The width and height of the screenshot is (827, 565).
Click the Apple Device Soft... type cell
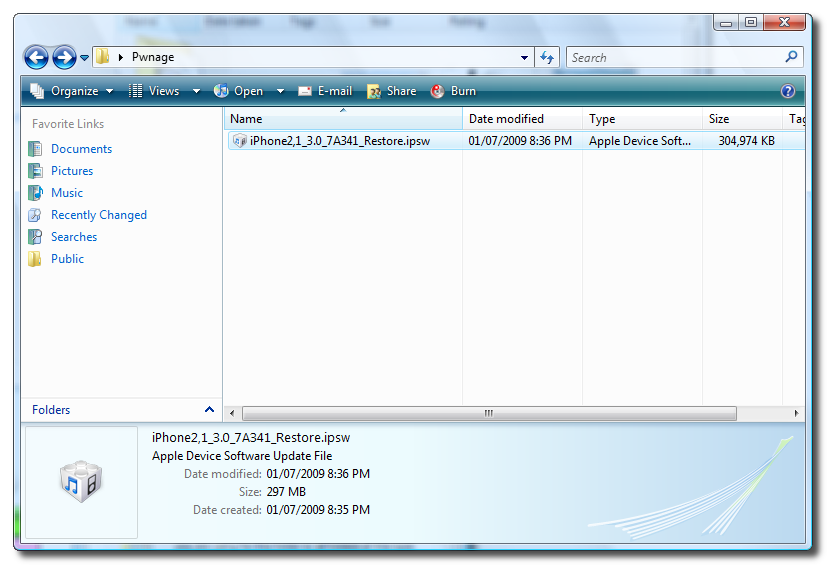tap(640, 141)
